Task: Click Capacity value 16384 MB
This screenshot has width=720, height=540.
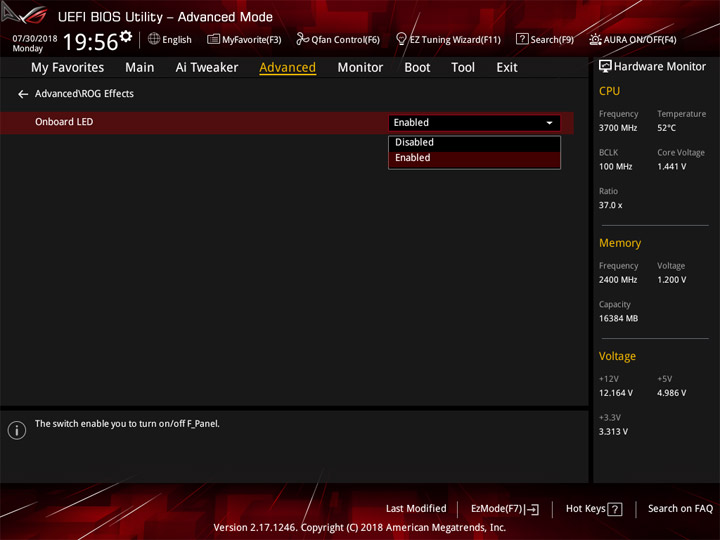Action: point(618,318)
